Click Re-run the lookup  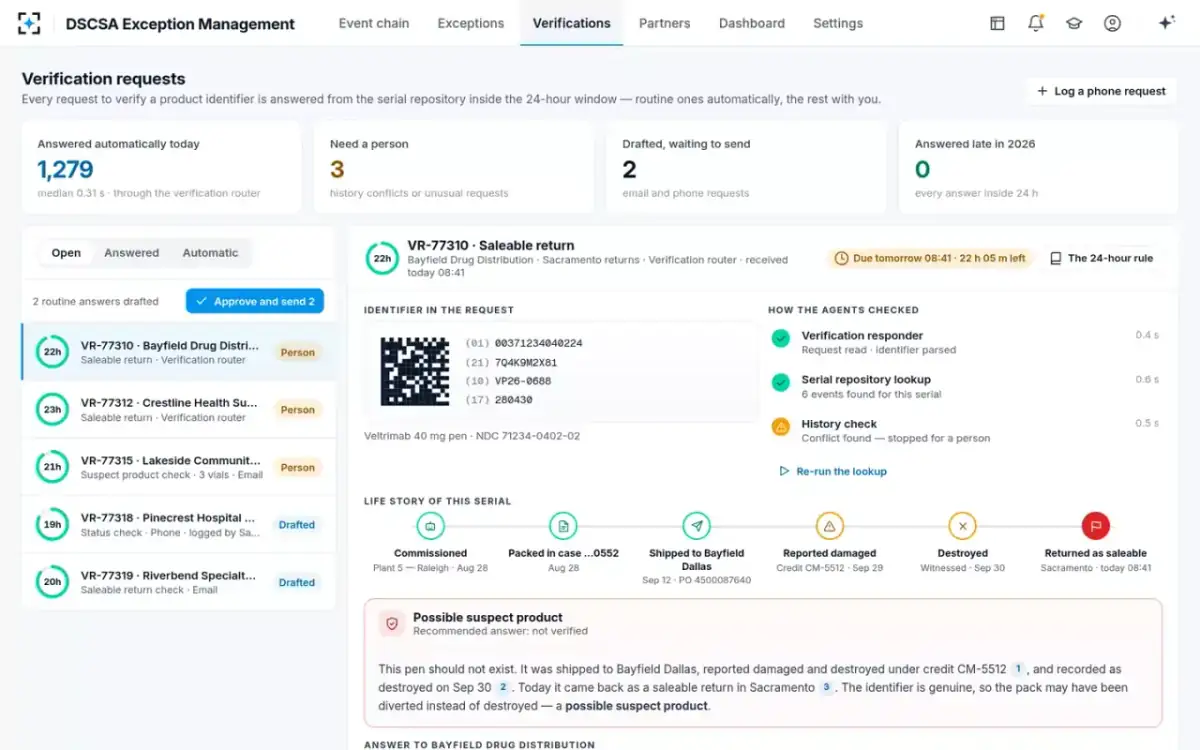[x=832, y=471]
